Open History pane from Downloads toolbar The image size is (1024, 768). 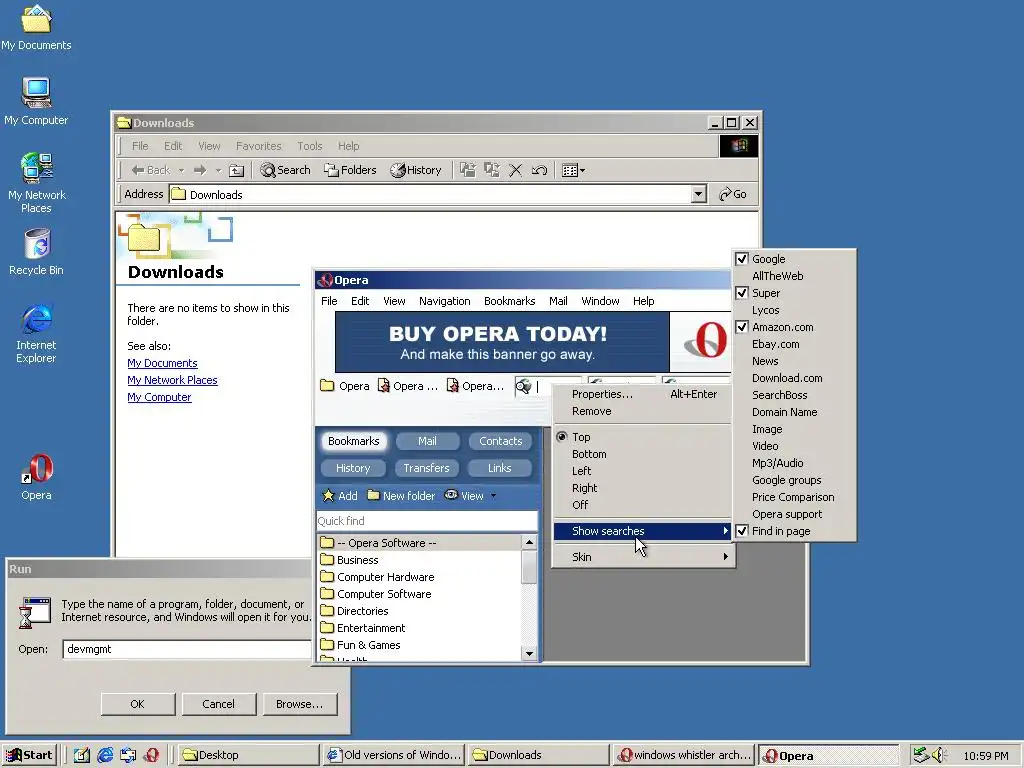pyautogui.click(x=416, y=170)
